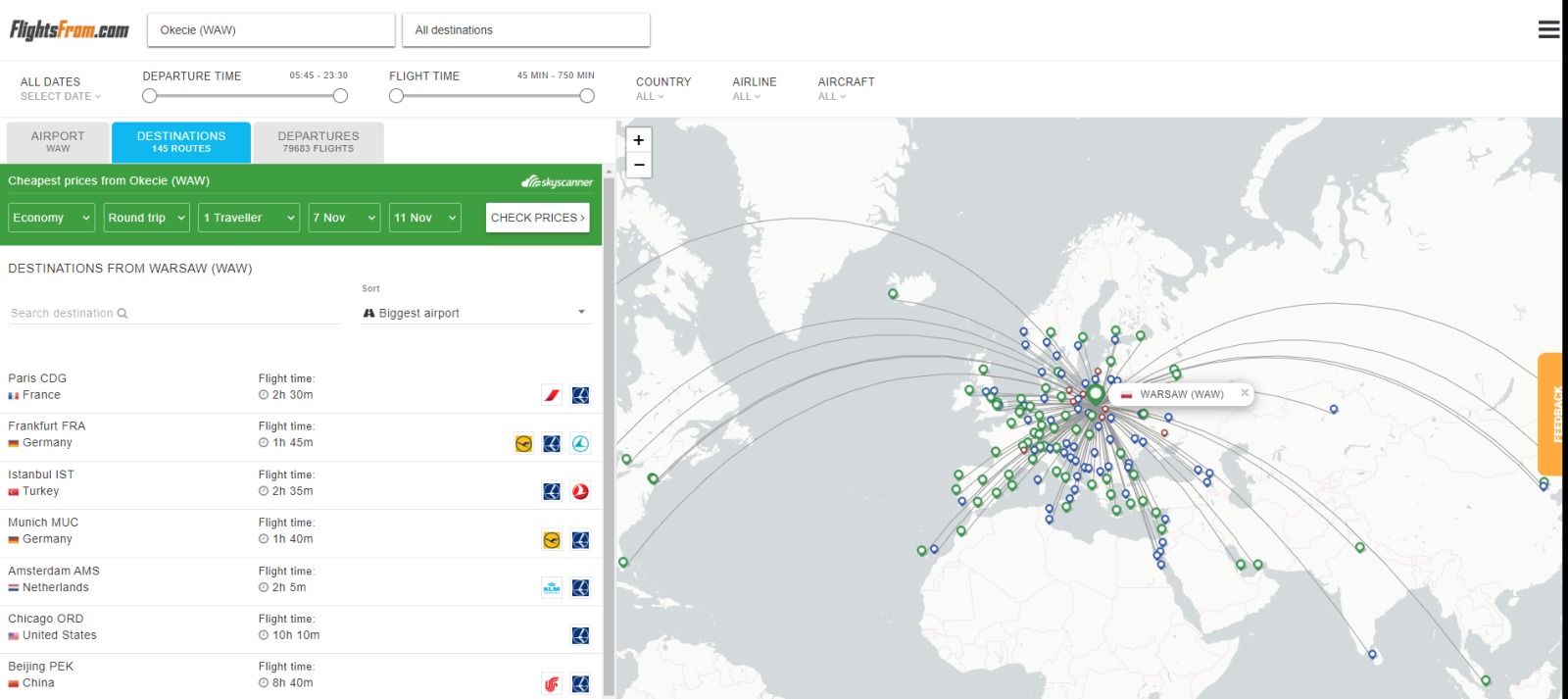Click the left departure time slider handle
Viewport: 1568px width, 699px height.
pos(150,96)
